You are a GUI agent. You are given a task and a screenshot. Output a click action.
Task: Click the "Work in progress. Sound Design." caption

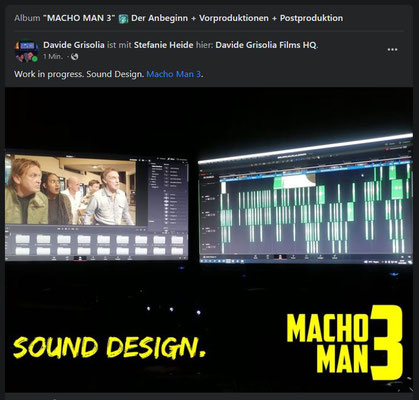point(79,74)
